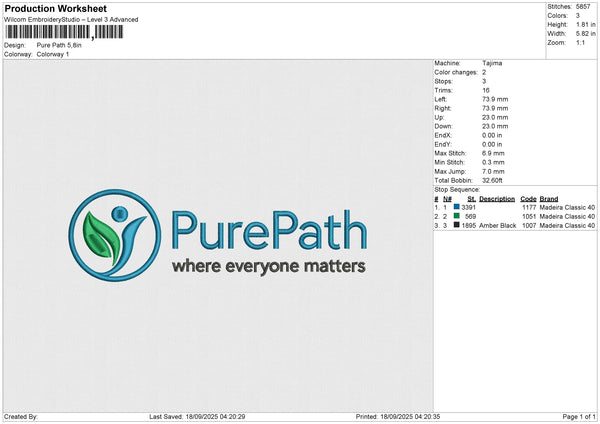This screenshot has width=600, height=424.
Task: Click the black thread swatch for Amber Black
Action: pyautogui.click(x=456, y=225)
